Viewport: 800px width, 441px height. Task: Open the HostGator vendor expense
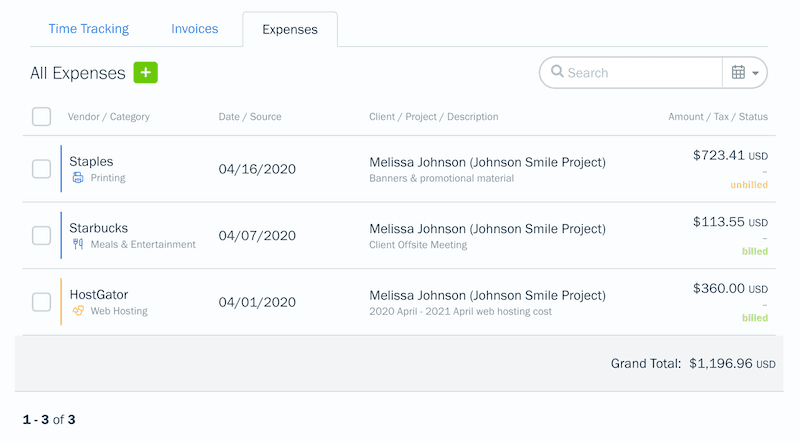[x=99, y=295]
